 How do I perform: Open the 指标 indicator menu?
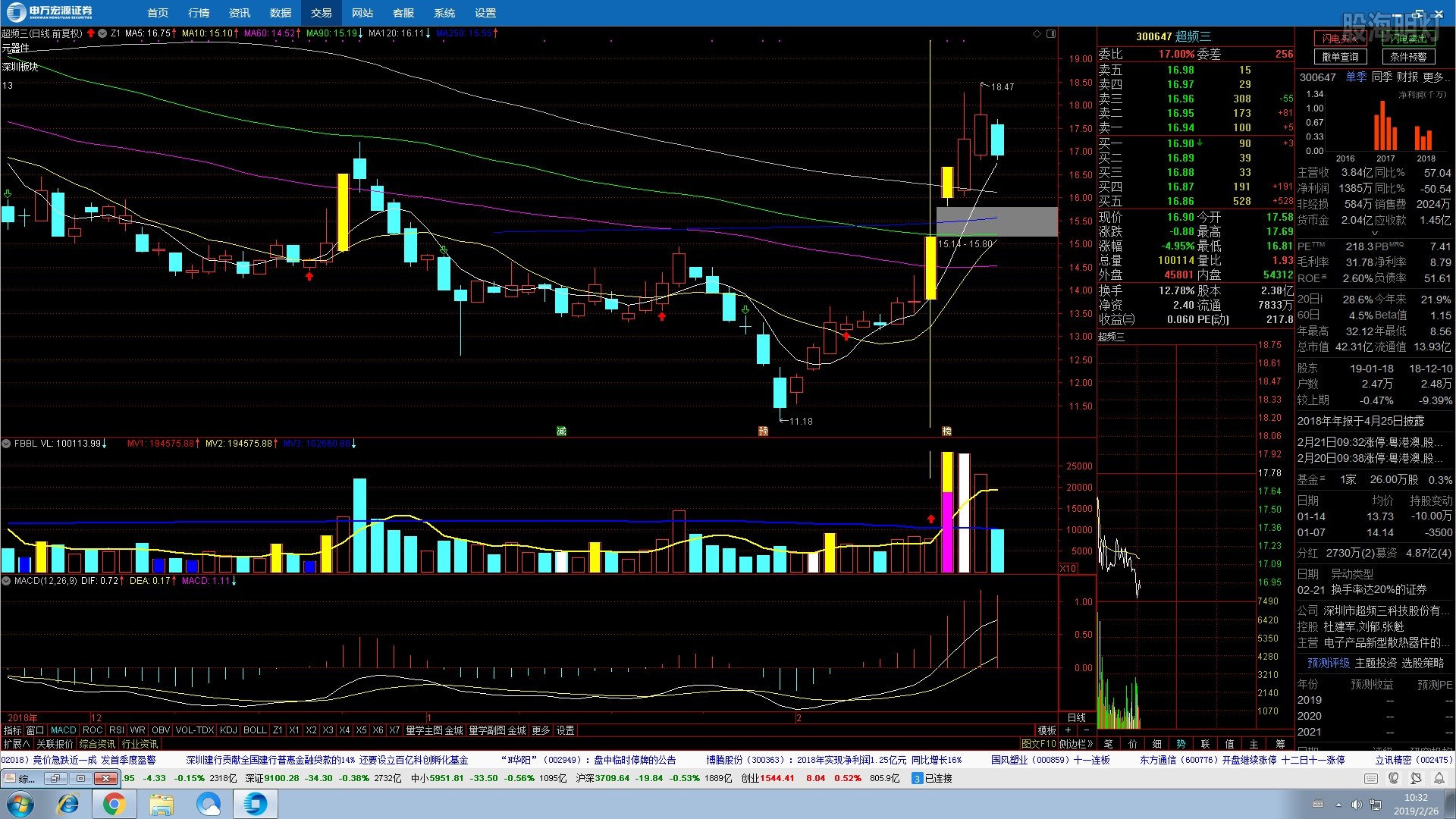(13, 730)
